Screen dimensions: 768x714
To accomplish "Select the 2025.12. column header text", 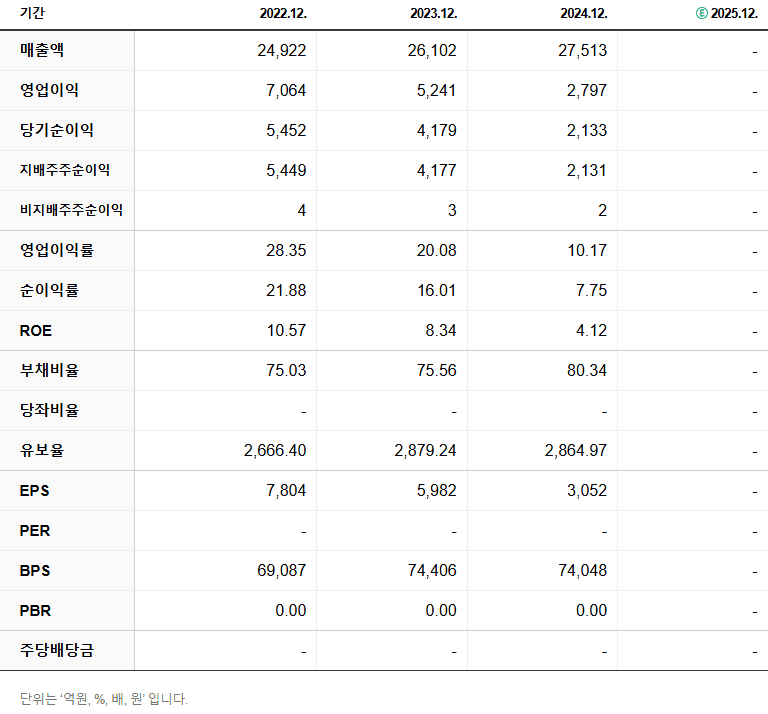I will pyautogui.click(x=735, y=13).
